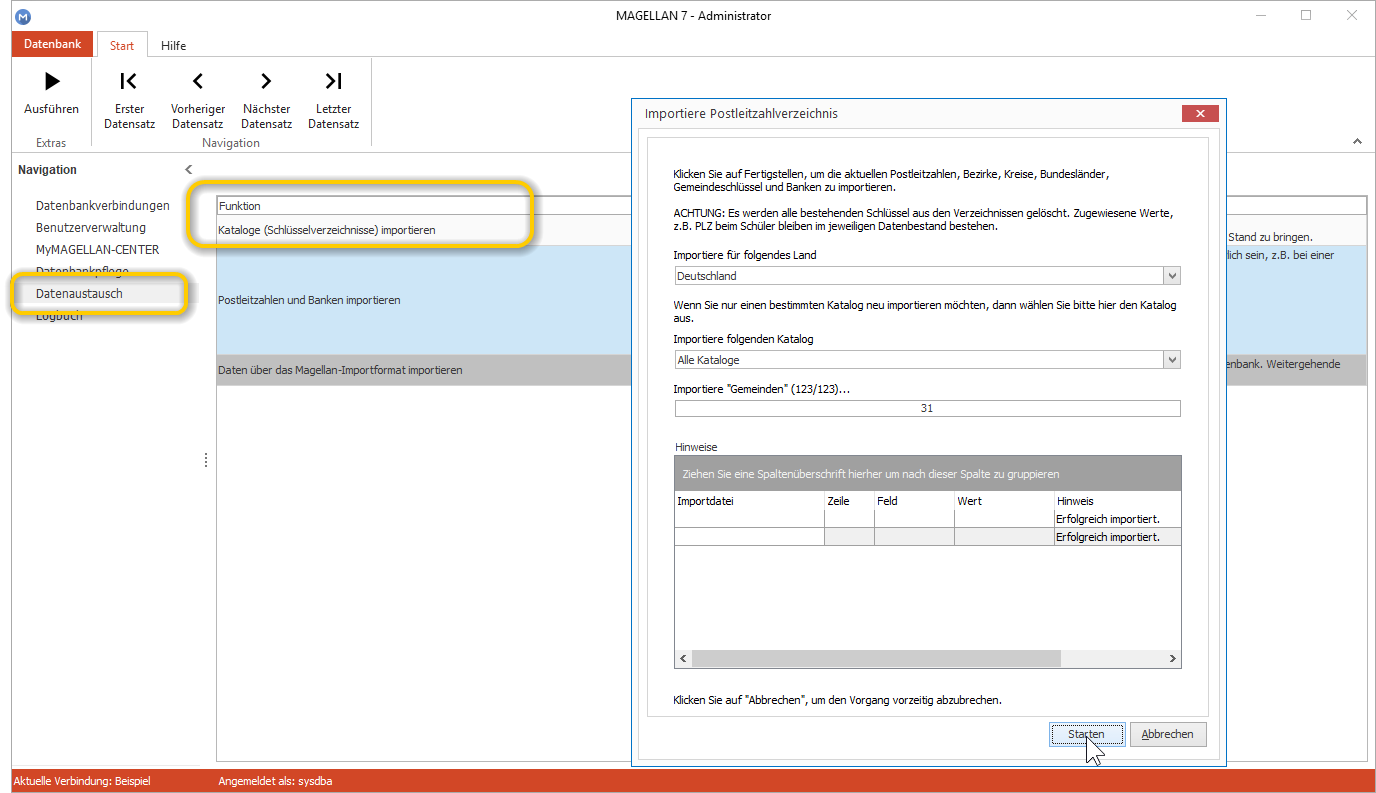Click the Ausführen play icon
Image resolution: width=1376 pixels, height=793 pixels.
52,81
